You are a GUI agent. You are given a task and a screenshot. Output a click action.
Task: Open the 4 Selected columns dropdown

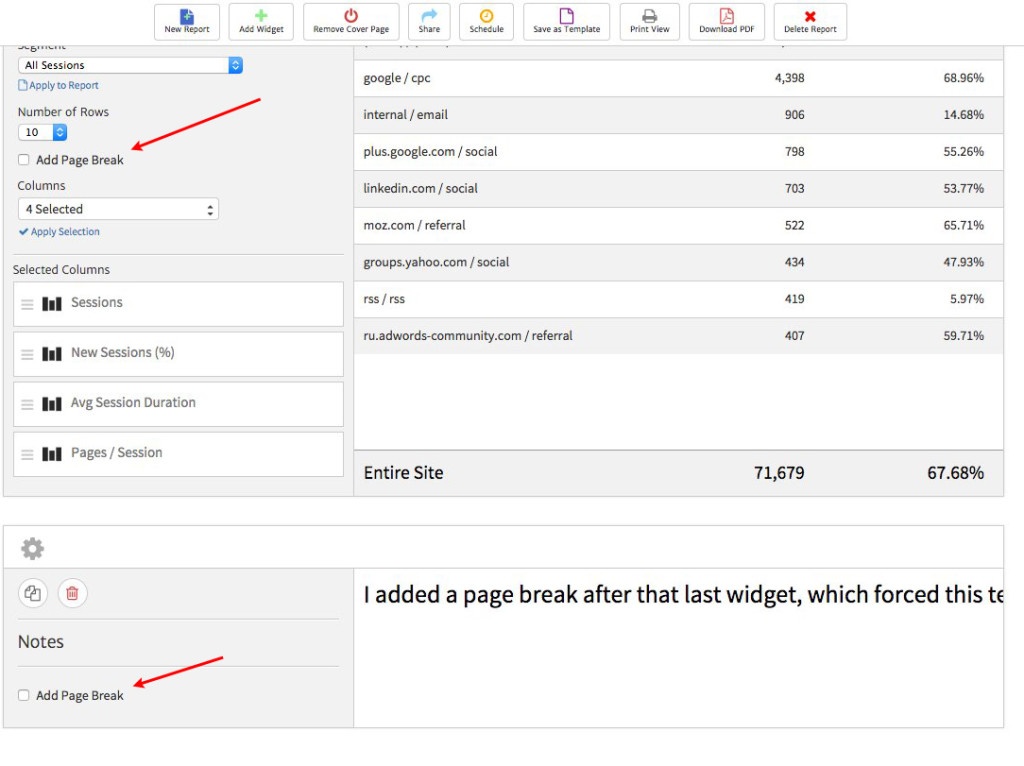click(x=118, y=208)
